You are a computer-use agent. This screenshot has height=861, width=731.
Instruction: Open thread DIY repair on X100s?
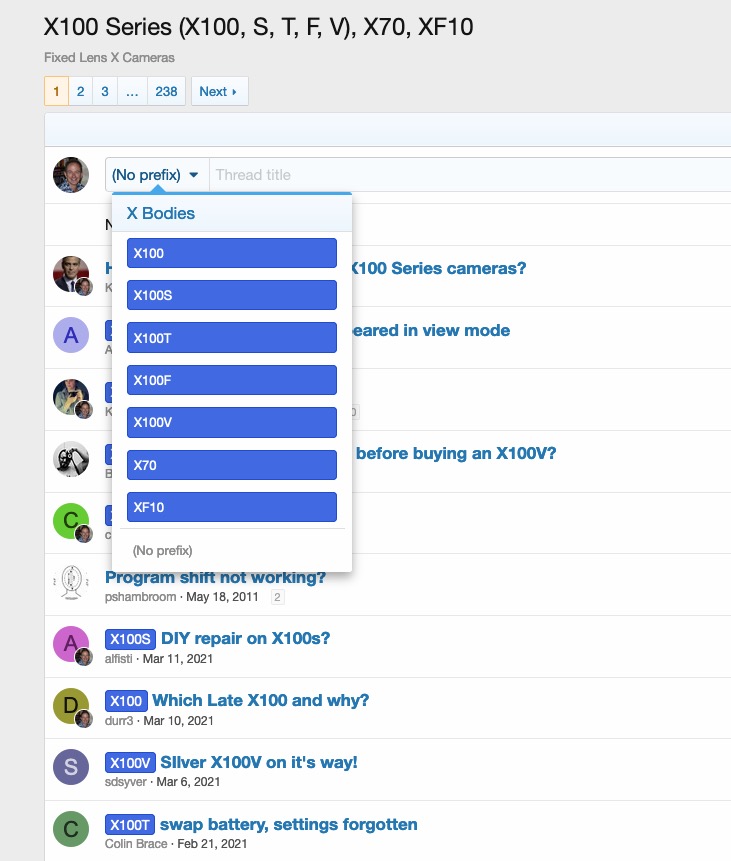(x=245, y=638)
